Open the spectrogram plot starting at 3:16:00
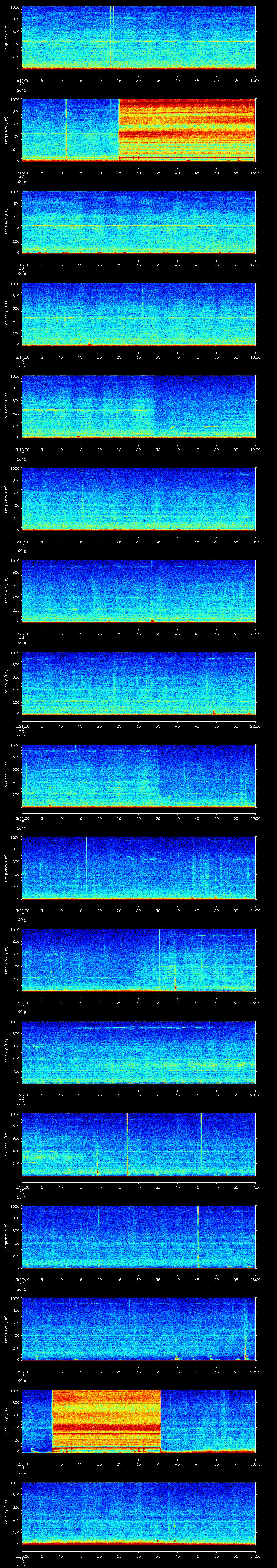 point(139,222)
